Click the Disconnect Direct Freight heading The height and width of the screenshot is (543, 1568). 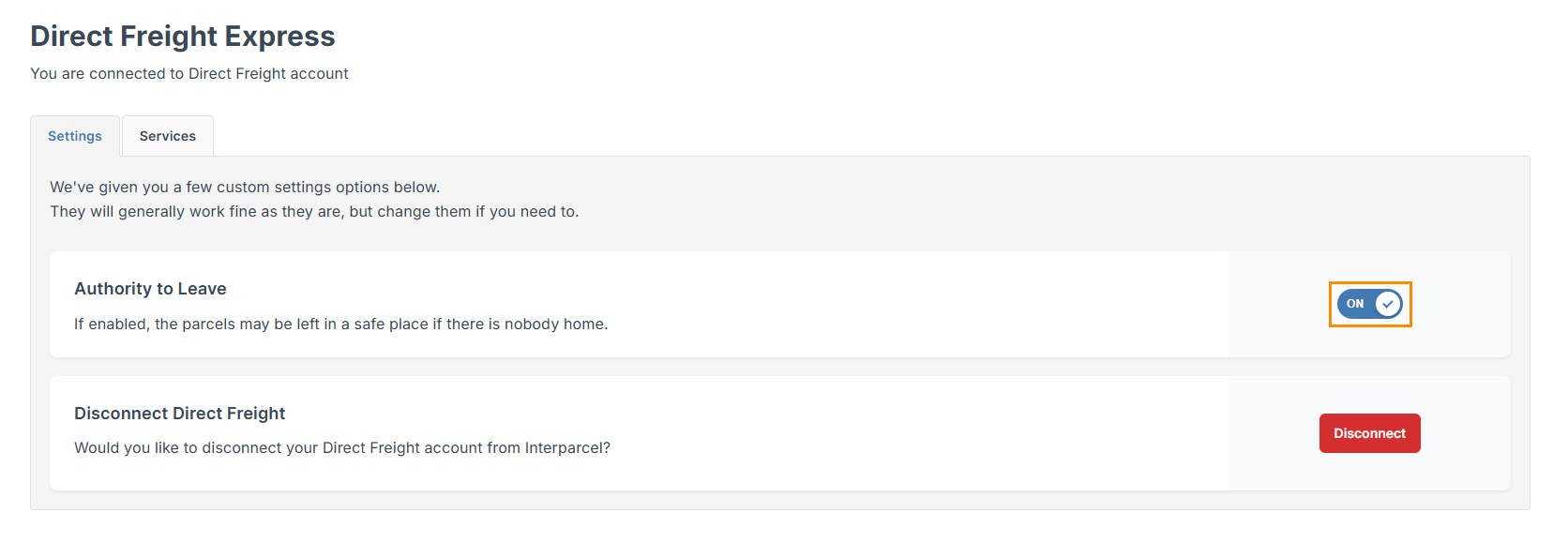click(x=179, y=414)
